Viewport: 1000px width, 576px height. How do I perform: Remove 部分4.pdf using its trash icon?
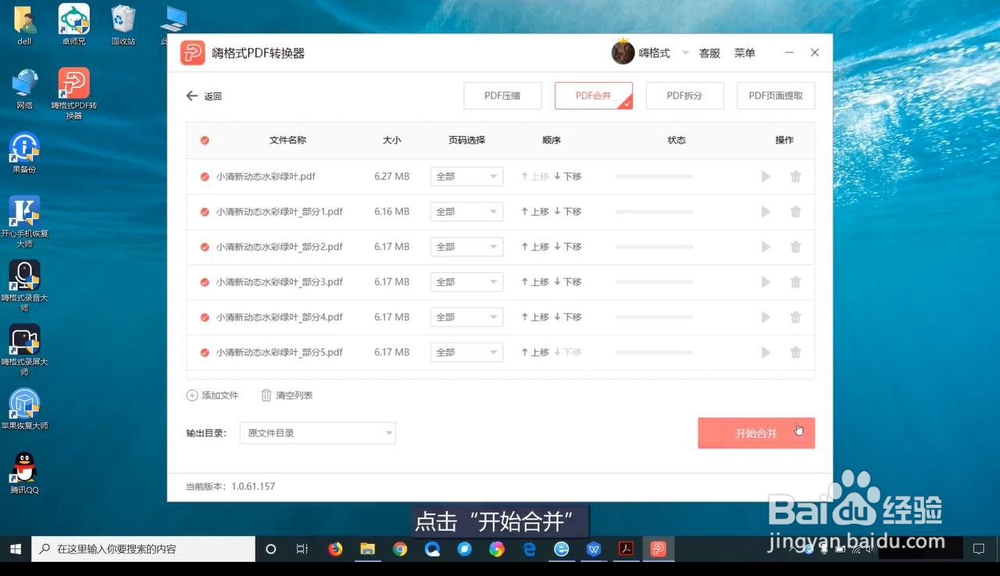pos(795,317)
